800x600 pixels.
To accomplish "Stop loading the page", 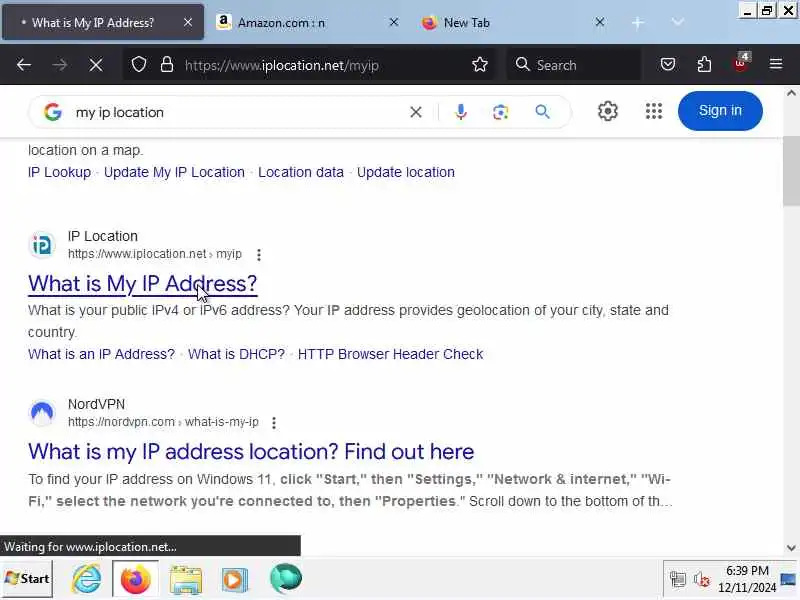I will (x=95, y=65).
